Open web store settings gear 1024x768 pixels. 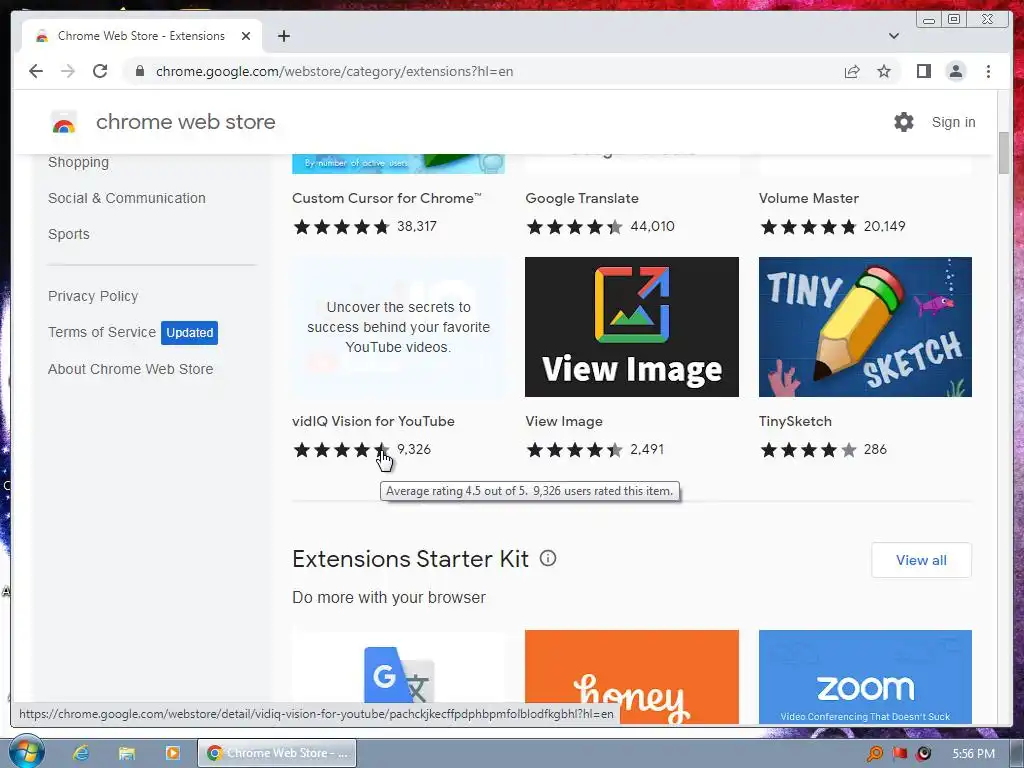point(904,122)
